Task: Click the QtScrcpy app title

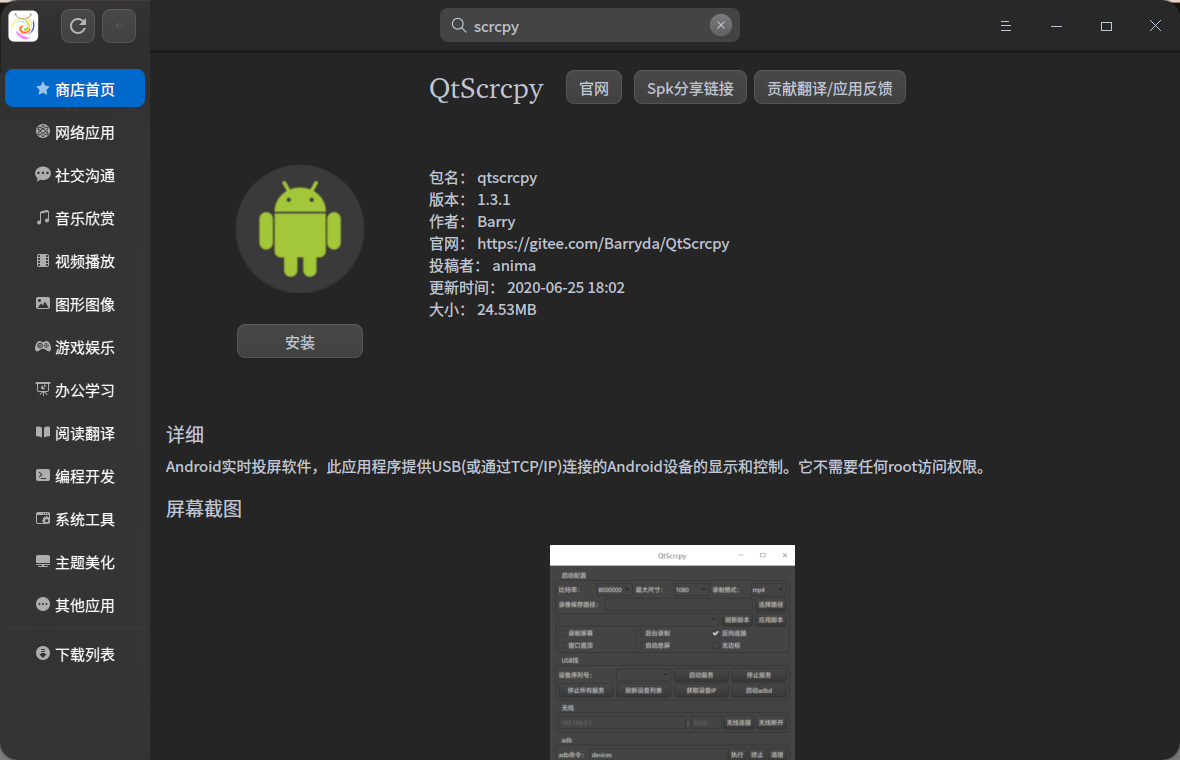Action: point(486,89)
